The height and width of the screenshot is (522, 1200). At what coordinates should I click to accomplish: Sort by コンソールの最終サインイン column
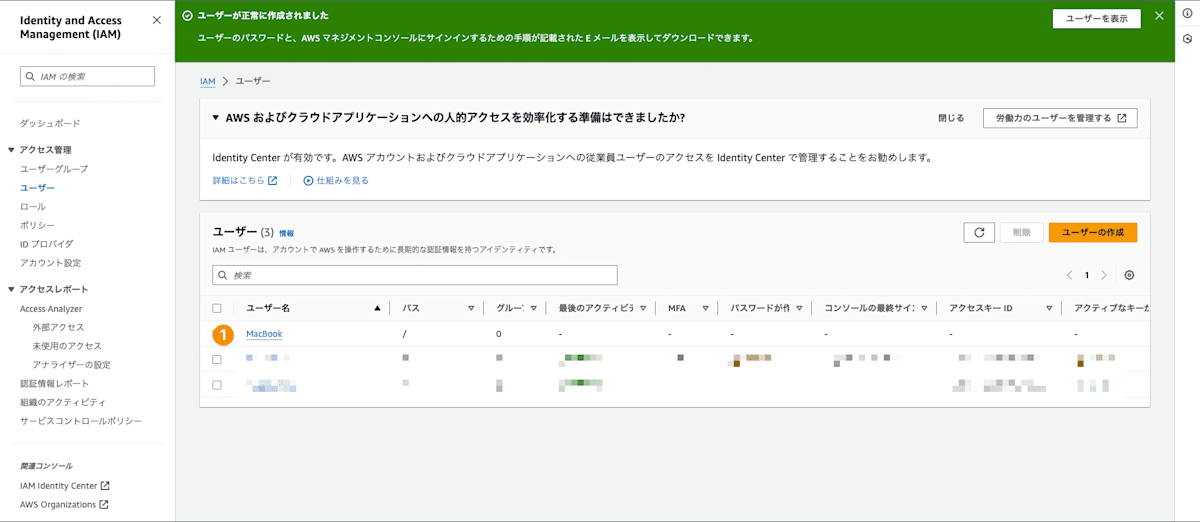924,308
